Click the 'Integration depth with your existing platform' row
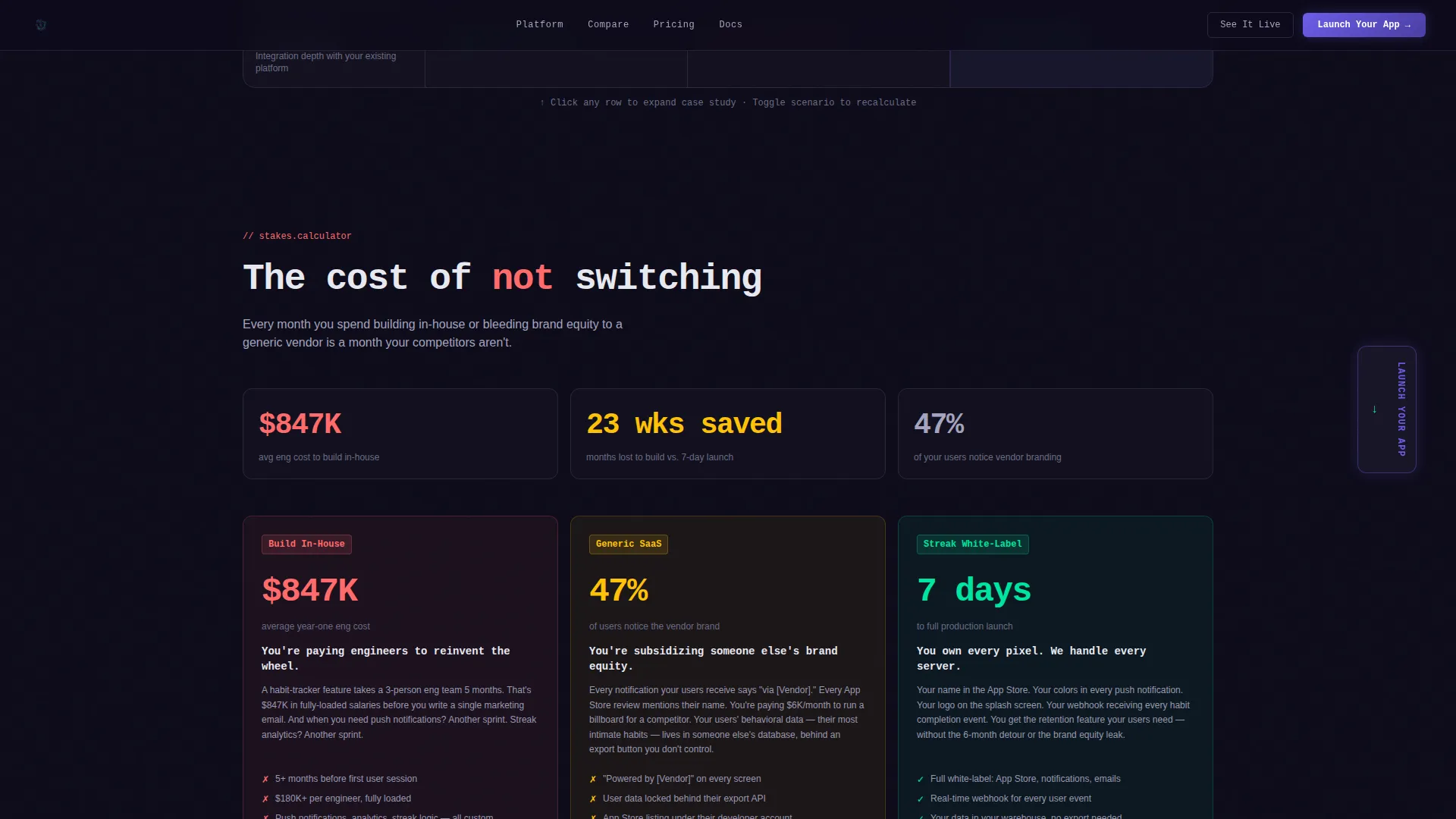The image size is (1456, 819). pos(727,68)
